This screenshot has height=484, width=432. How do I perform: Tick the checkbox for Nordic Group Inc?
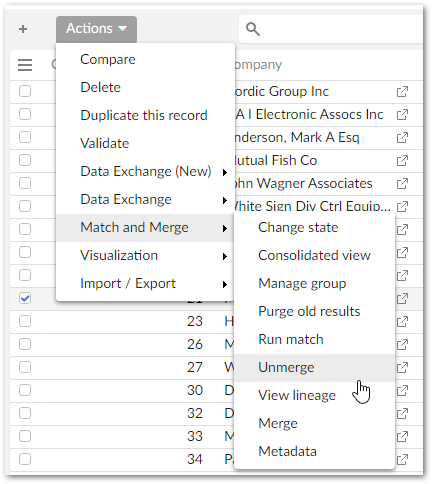coord(25,91)
